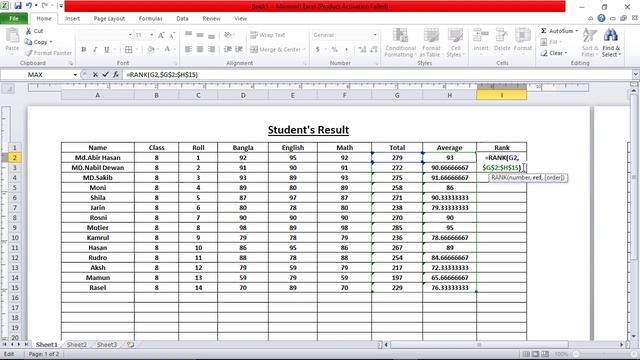Toggle Center horizontal alignment

click(x=200, y=49)
